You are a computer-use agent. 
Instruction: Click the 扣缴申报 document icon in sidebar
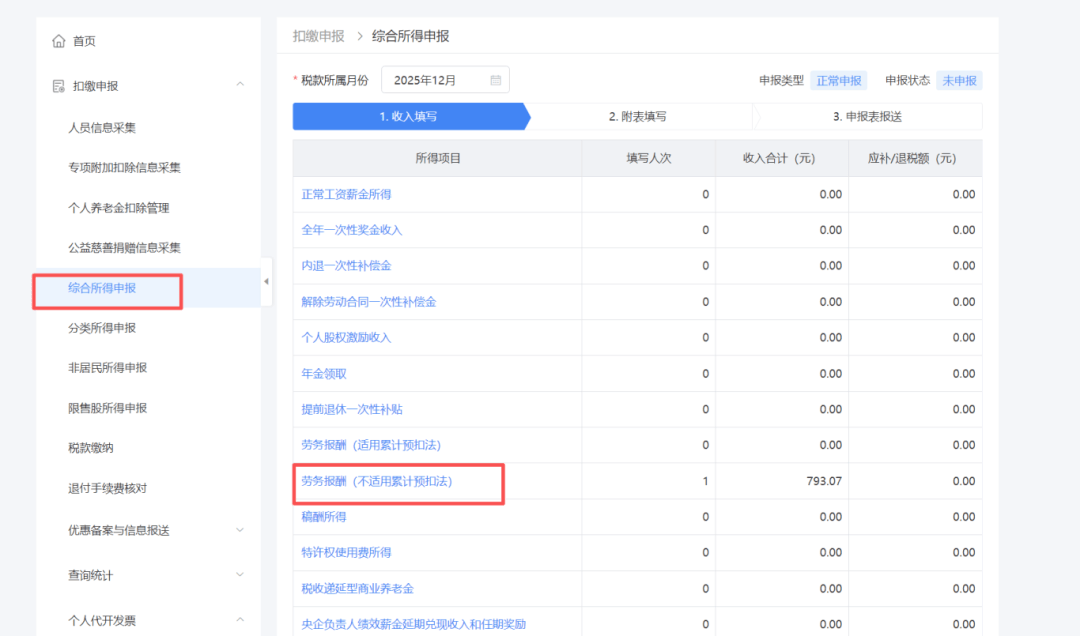click(x=58, y=86)
